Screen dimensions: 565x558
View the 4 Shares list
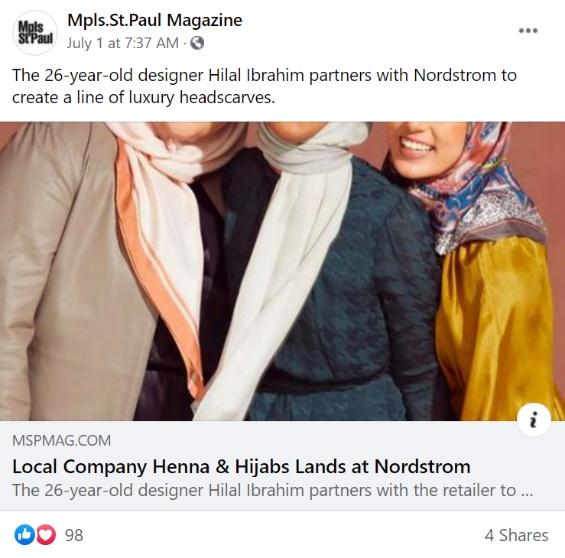click(x=516, y=535)
